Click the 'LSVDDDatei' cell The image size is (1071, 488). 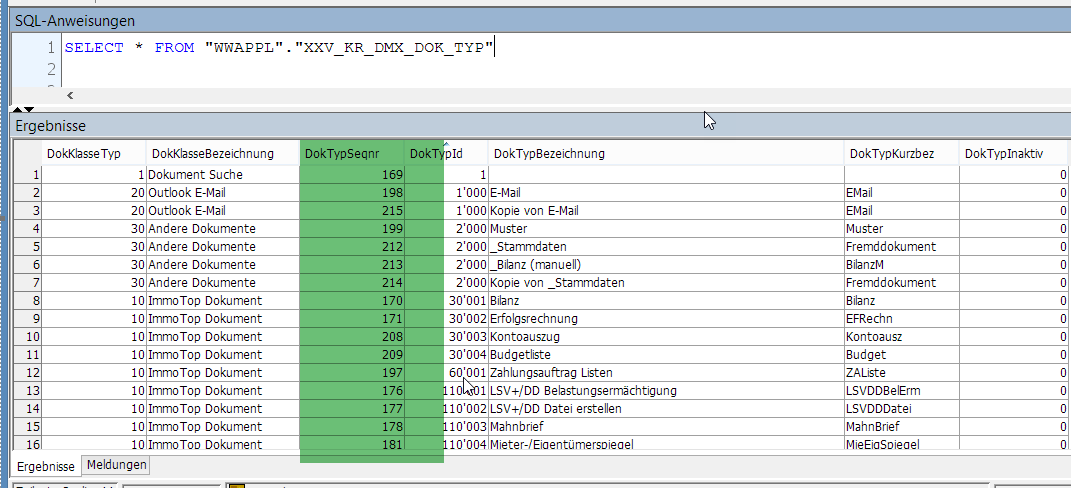tap(902, 409)
